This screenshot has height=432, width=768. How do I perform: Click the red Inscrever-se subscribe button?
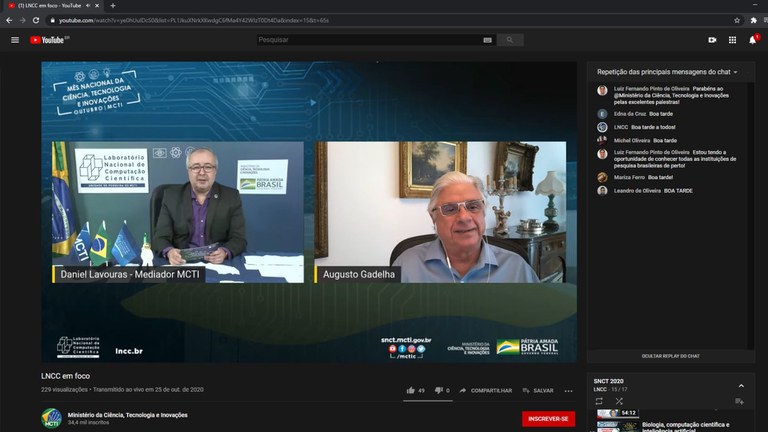tap(548, 418)
